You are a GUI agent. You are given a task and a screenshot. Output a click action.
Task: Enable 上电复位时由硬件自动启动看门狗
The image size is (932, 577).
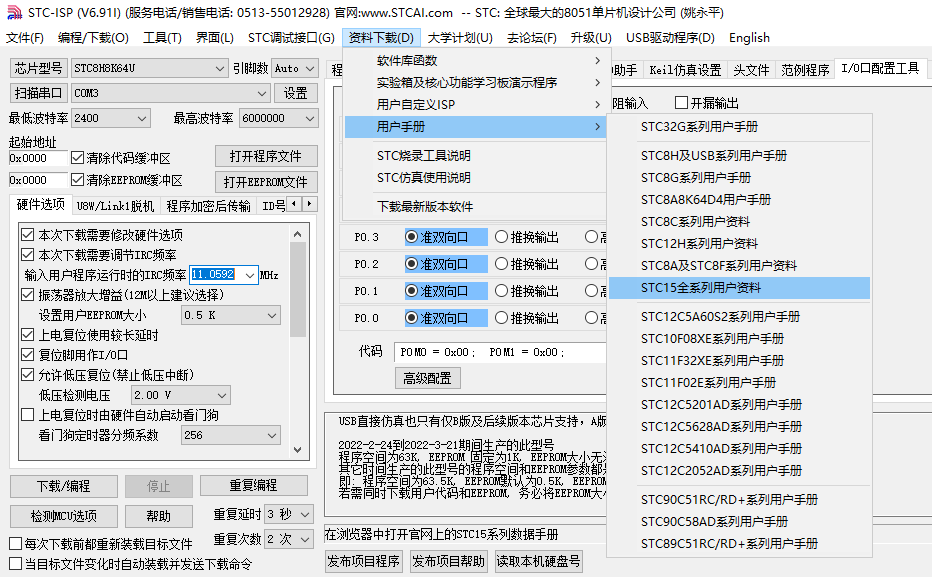27,415
